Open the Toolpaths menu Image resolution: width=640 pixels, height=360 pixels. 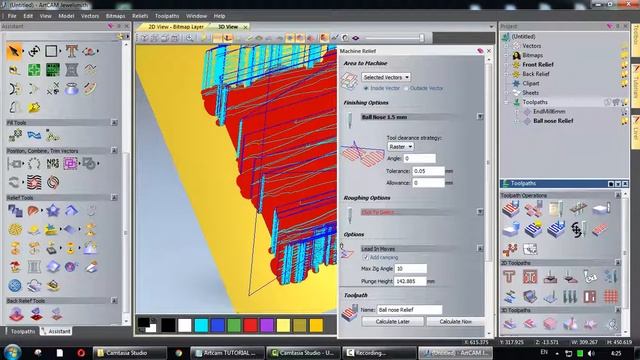click(x=167, y=16)
